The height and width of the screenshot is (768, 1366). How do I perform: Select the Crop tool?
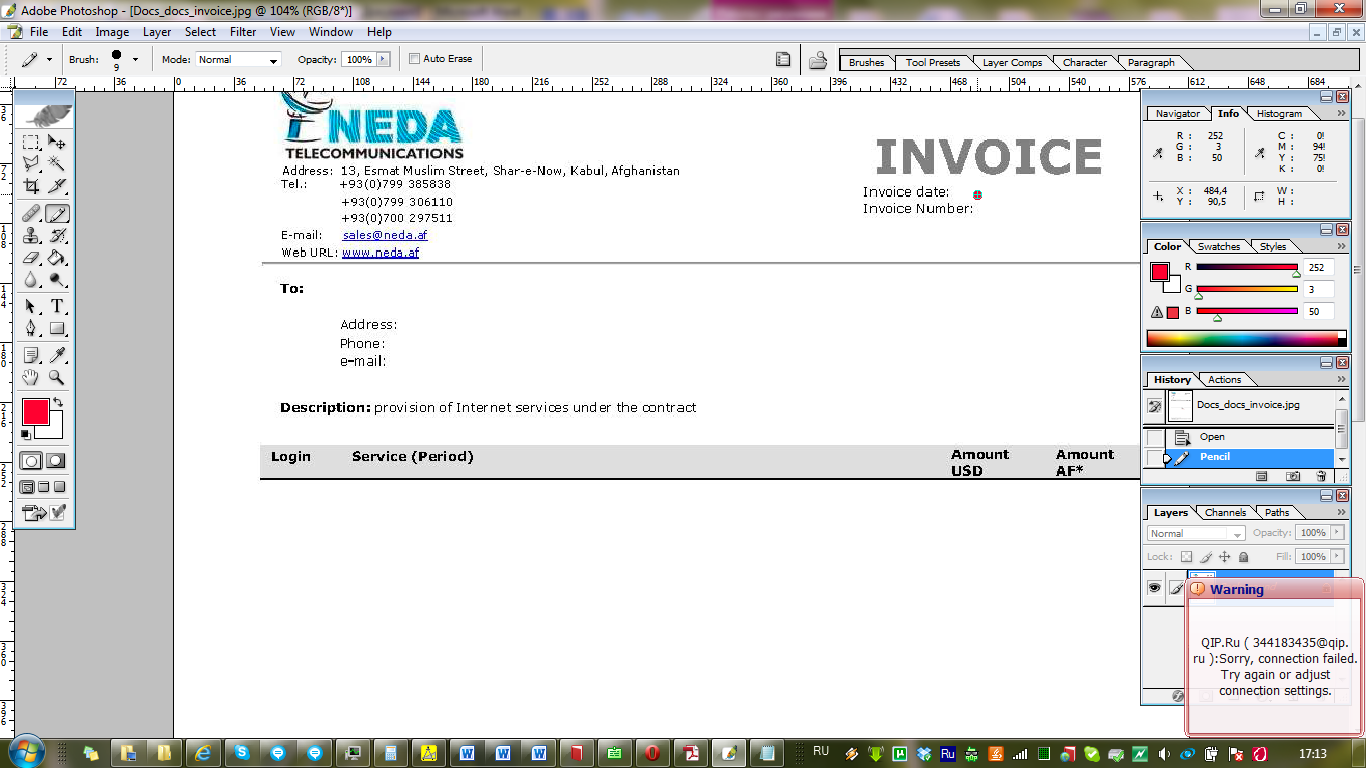tap(31, 187)
